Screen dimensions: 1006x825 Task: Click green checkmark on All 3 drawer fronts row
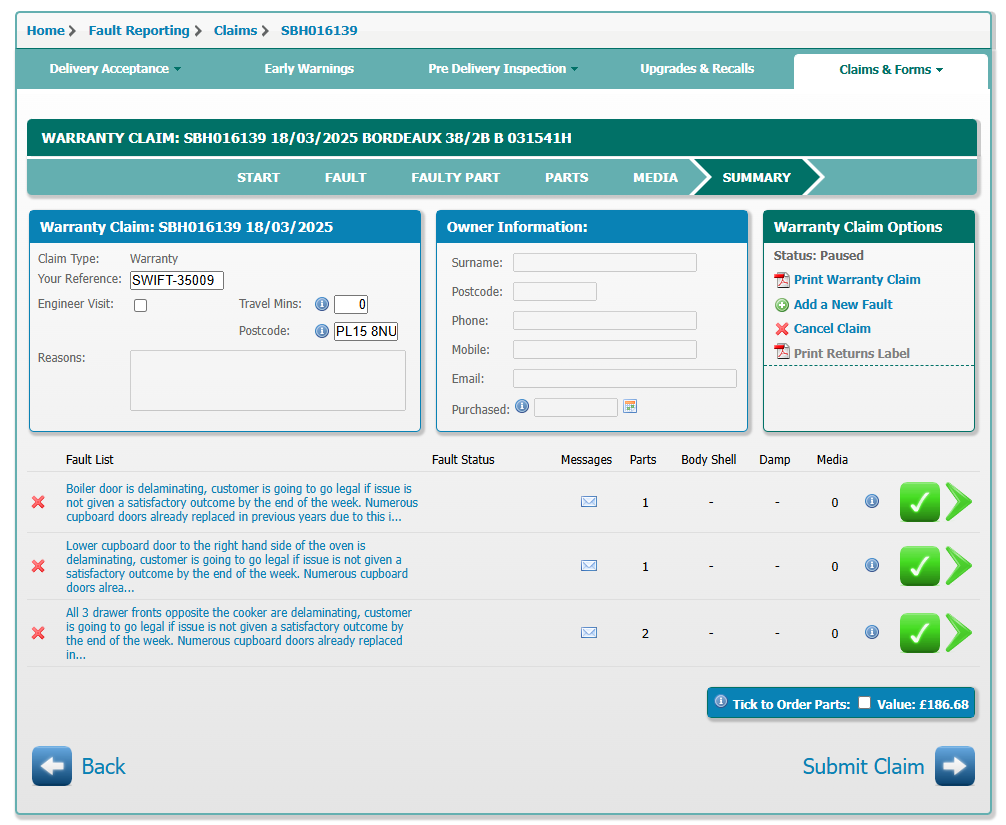click(x=919, y=633)
